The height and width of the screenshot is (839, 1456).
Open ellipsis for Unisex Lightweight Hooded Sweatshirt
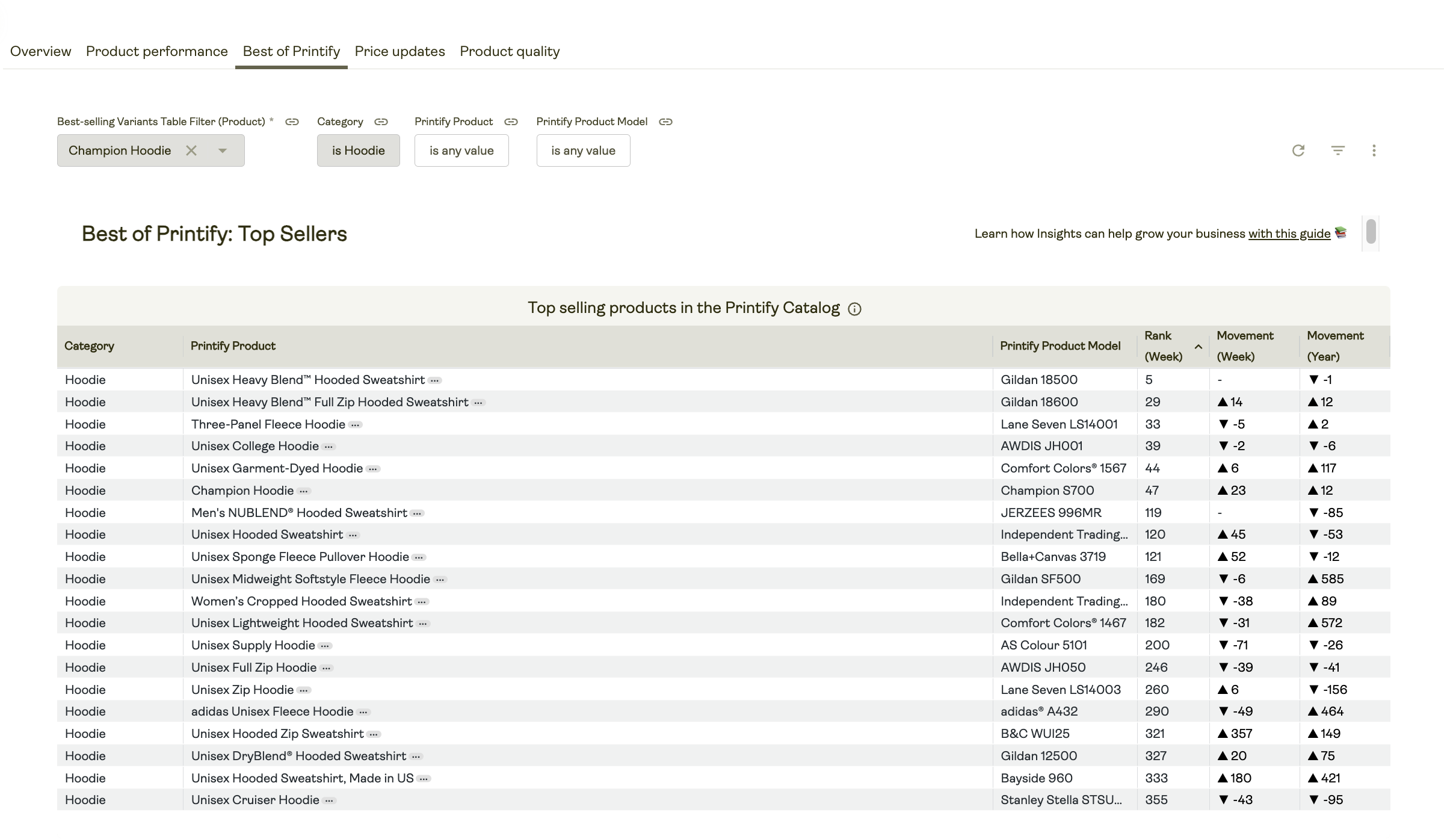423,624
